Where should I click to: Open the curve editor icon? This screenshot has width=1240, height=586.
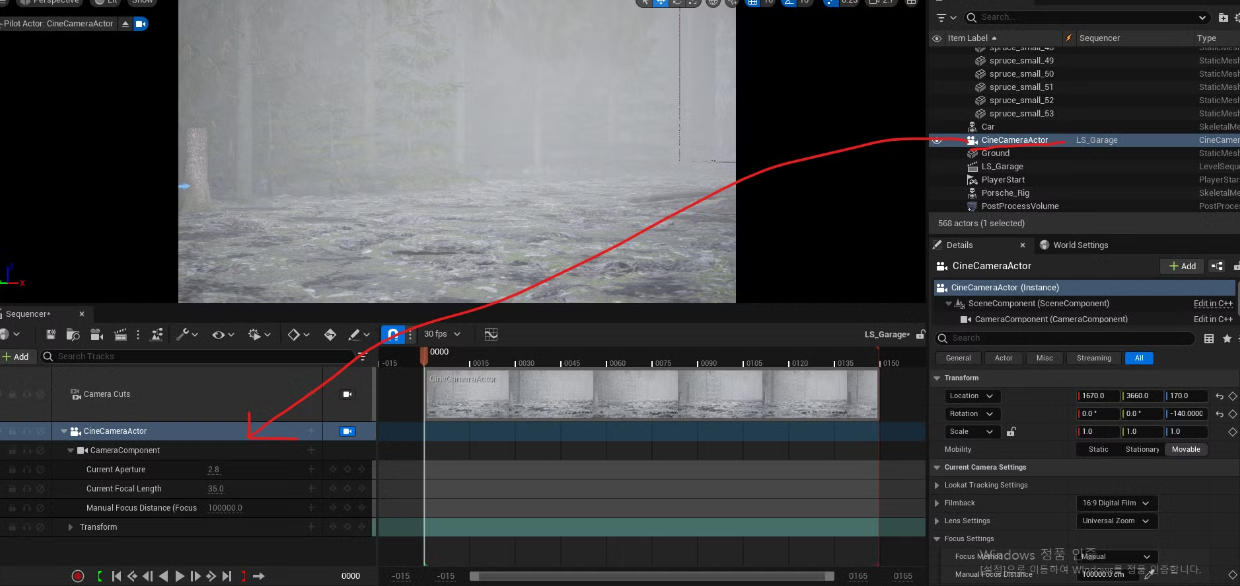tap(491, 335)
